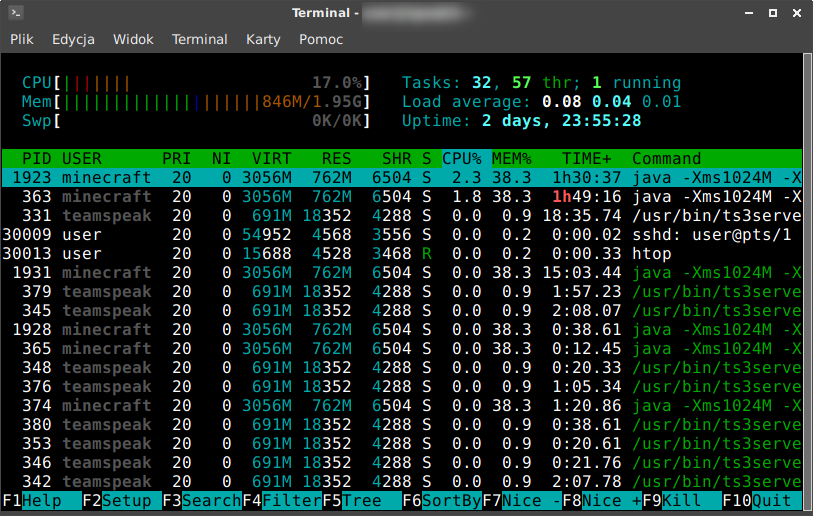Viewport: 813px width, 516px height.
Task: Open the F6 SortBy selector
Action: (450, 501)
